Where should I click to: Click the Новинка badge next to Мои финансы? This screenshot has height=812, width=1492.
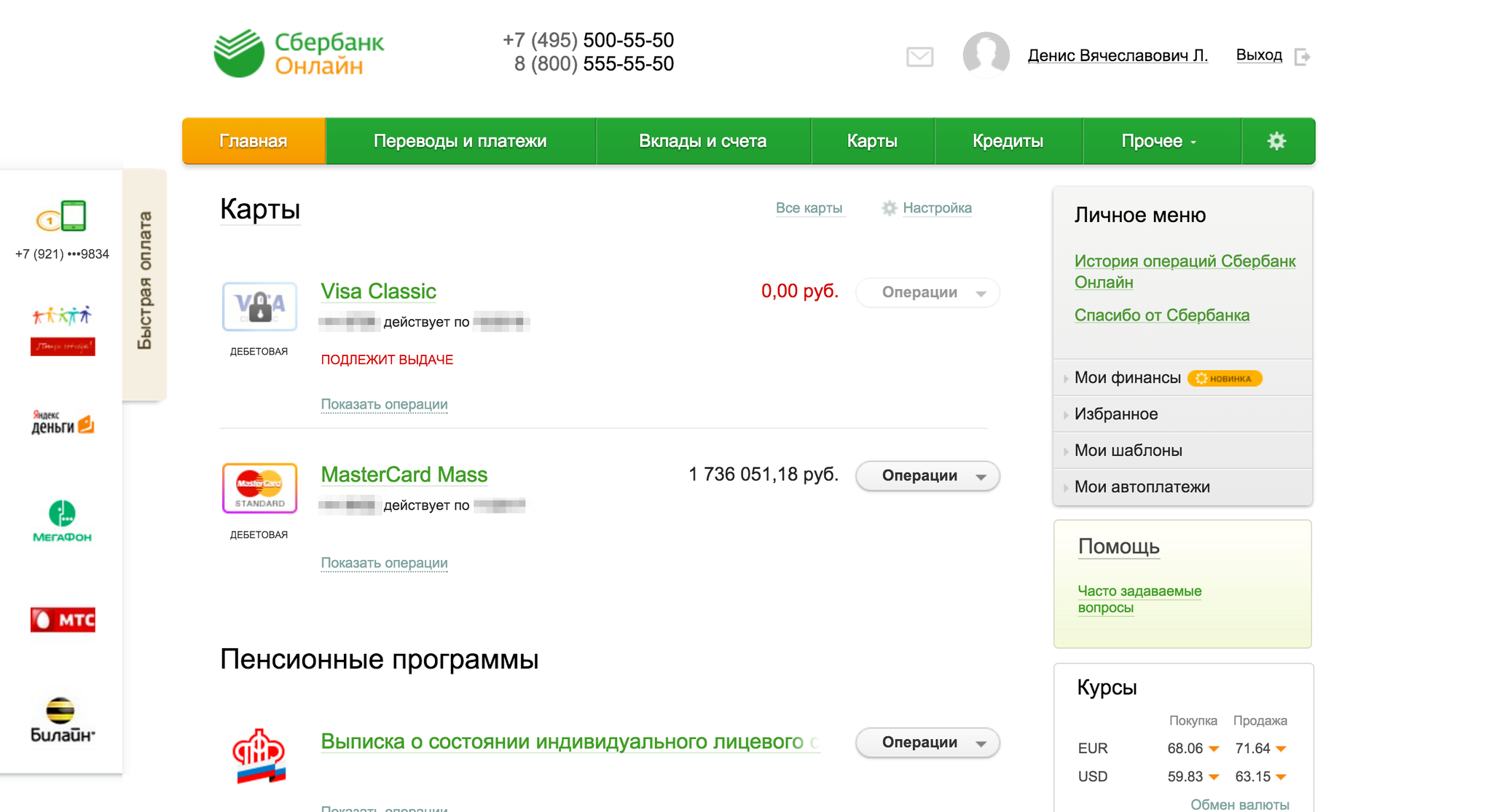click(1225, 378)
